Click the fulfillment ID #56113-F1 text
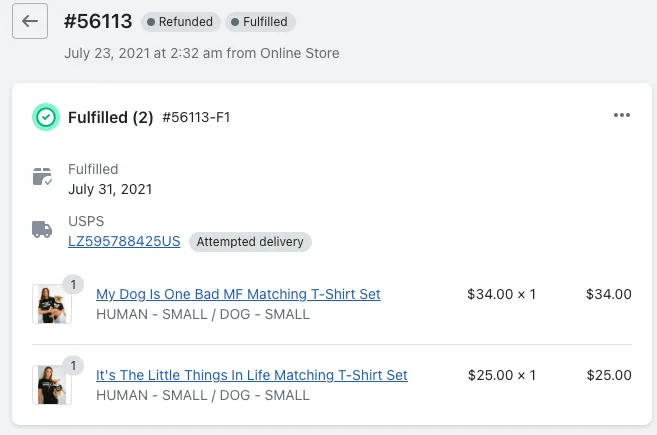 tap(196, 117)
